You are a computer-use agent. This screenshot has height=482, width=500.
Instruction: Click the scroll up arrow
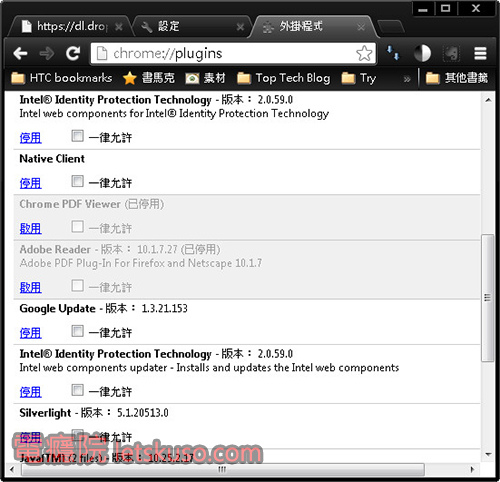pyautogui.click(x=488, y=100)
